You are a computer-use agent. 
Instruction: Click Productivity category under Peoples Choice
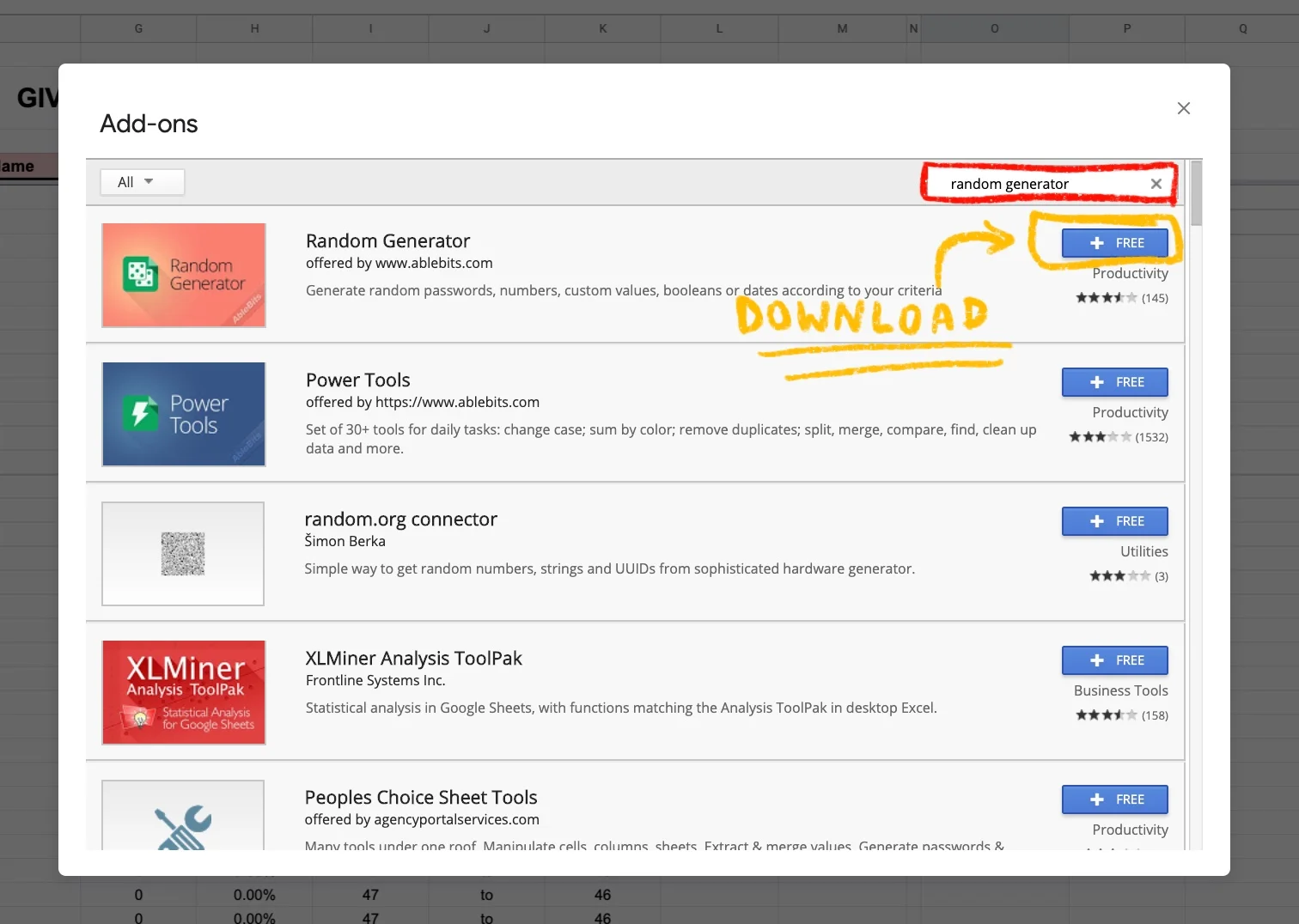click(x=1130, y=830)
